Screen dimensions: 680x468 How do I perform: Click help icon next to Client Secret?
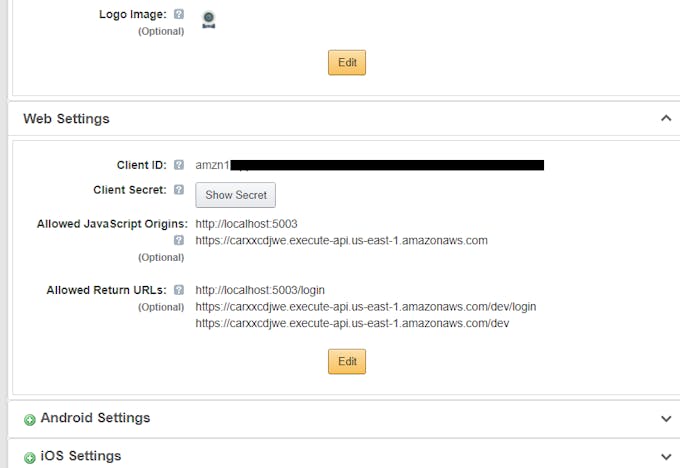[x=179, y=190]
